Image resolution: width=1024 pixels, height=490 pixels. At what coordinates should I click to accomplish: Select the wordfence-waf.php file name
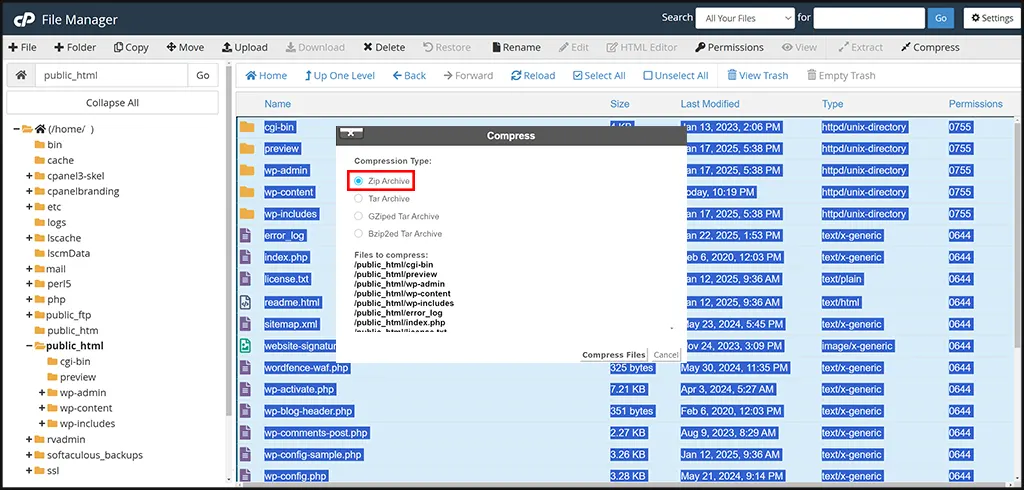pos(306,368)
